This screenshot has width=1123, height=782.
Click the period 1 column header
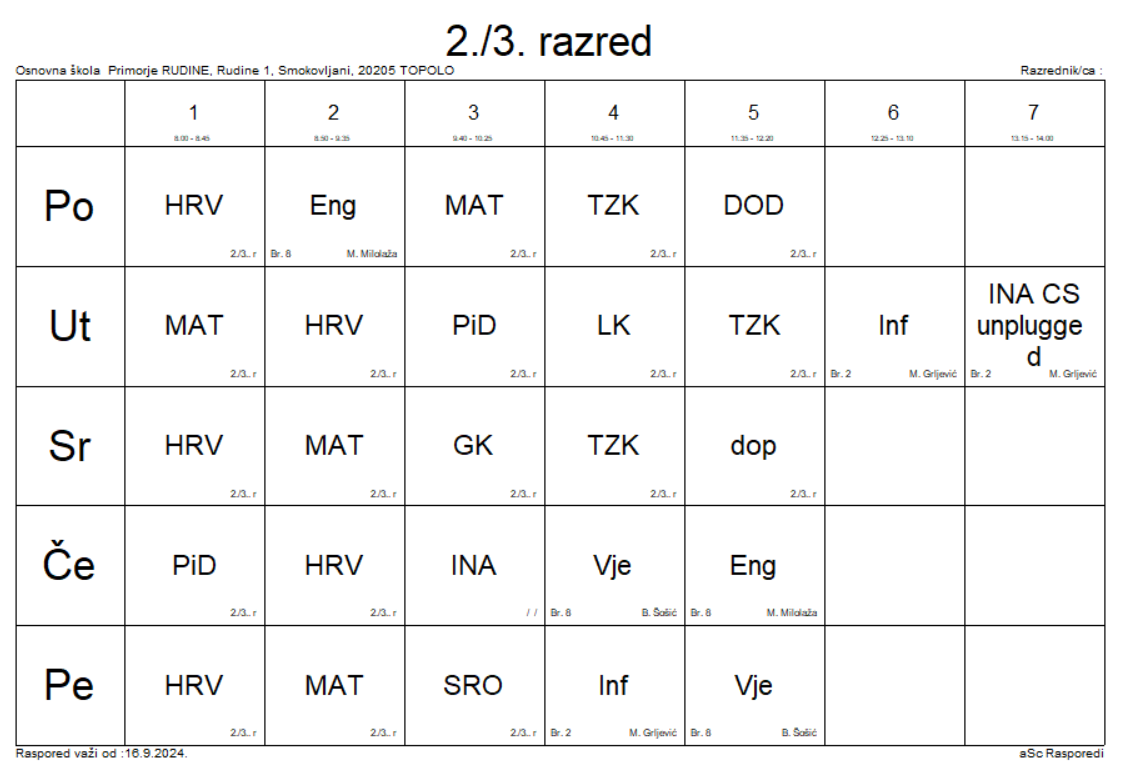[194, 114]
